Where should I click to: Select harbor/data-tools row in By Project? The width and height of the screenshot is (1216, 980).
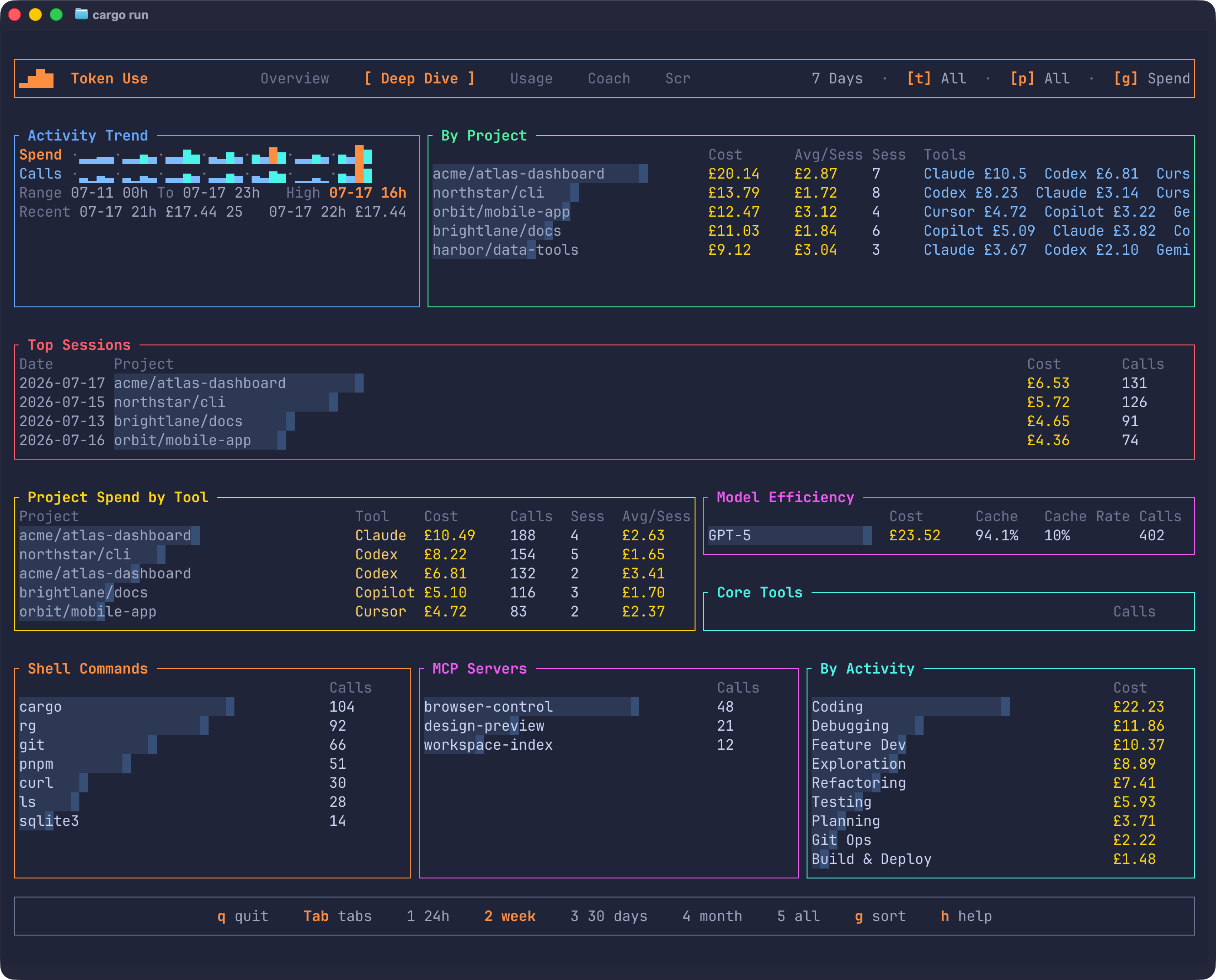(x=811, y=250)
